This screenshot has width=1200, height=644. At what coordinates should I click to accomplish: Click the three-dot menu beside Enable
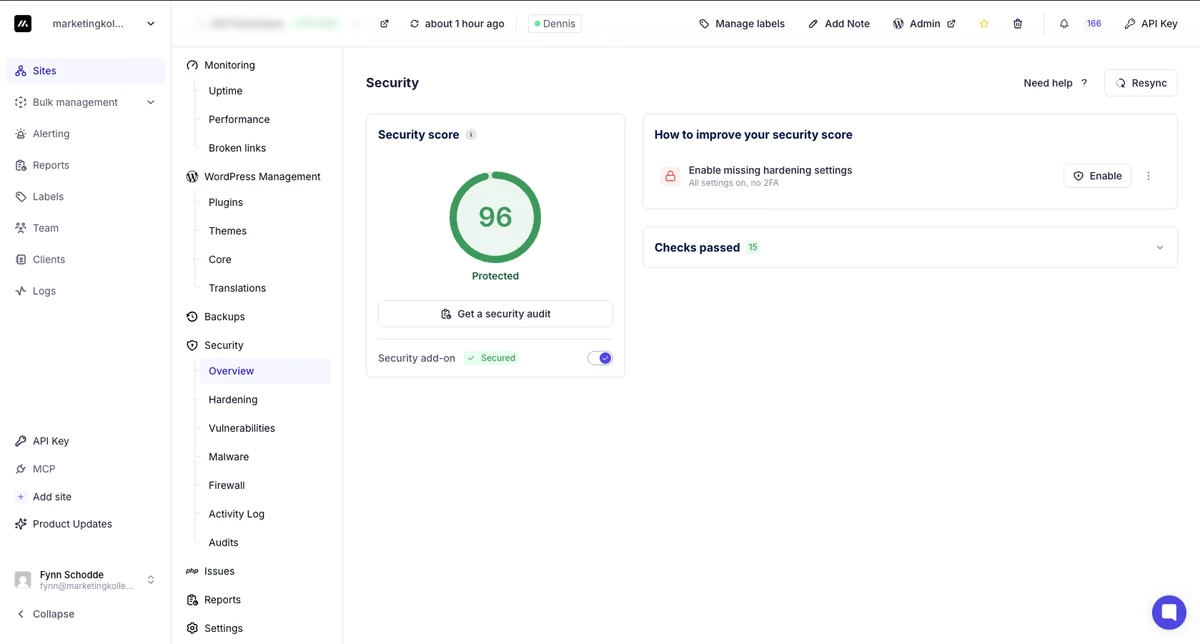[1148, 176]
